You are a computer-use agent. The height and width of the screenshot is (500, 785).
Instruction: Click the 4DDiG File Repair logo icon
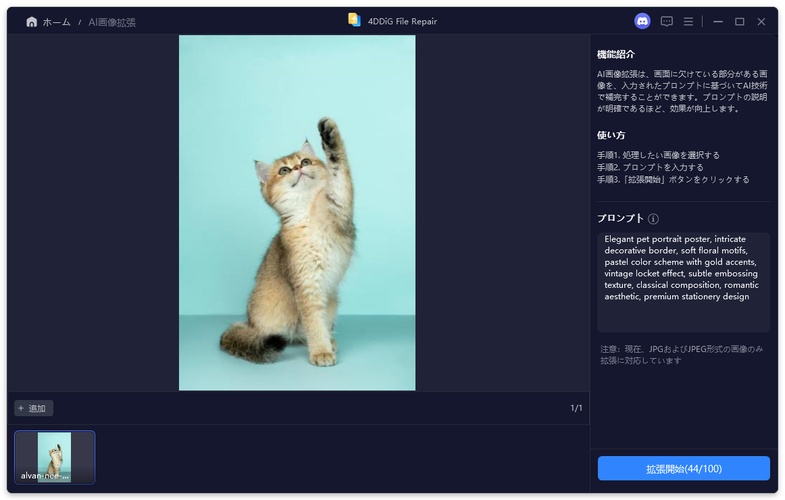354,20
